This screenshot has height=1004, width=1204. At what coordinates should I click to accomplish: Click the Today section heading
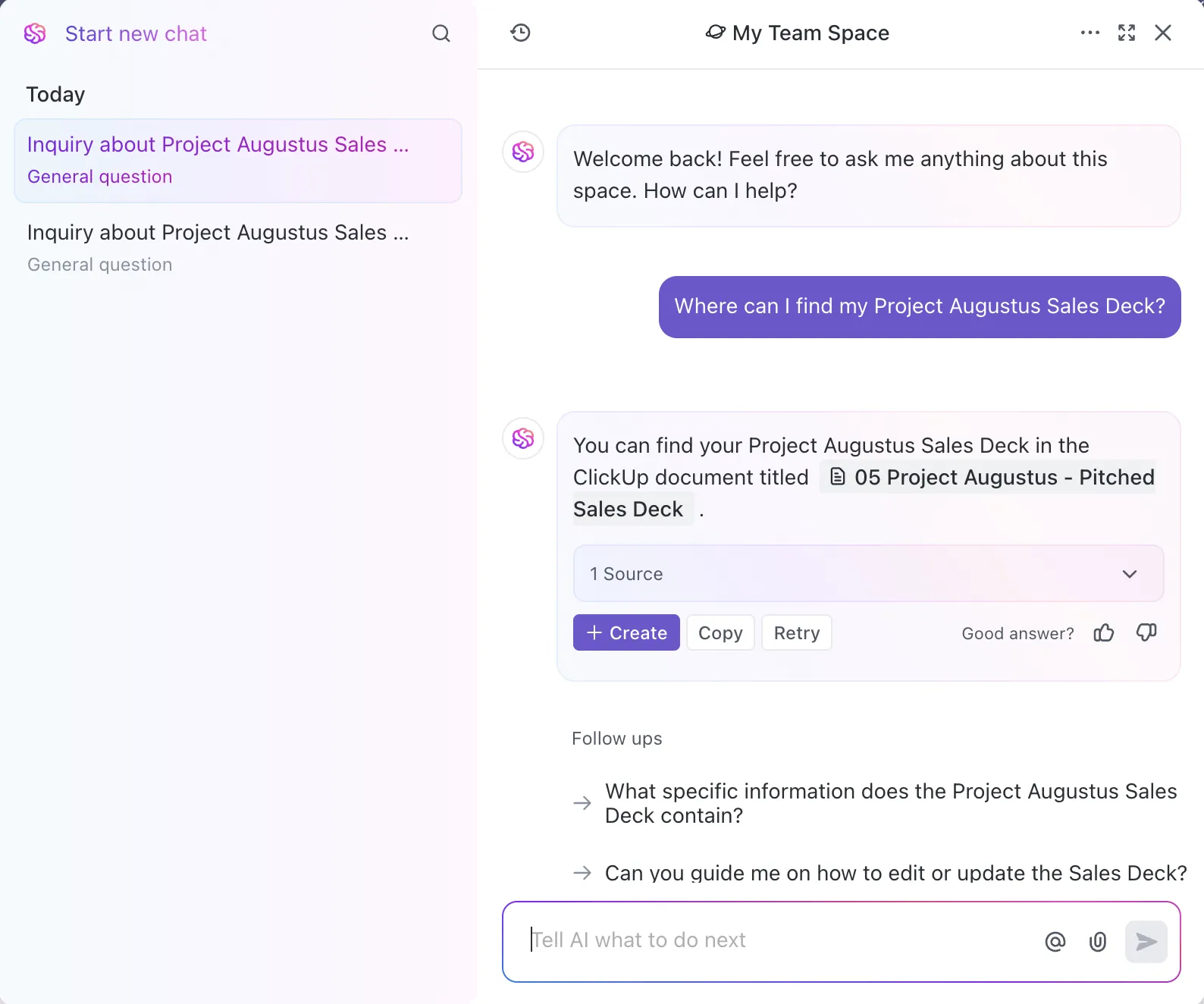tap(55, 95)
